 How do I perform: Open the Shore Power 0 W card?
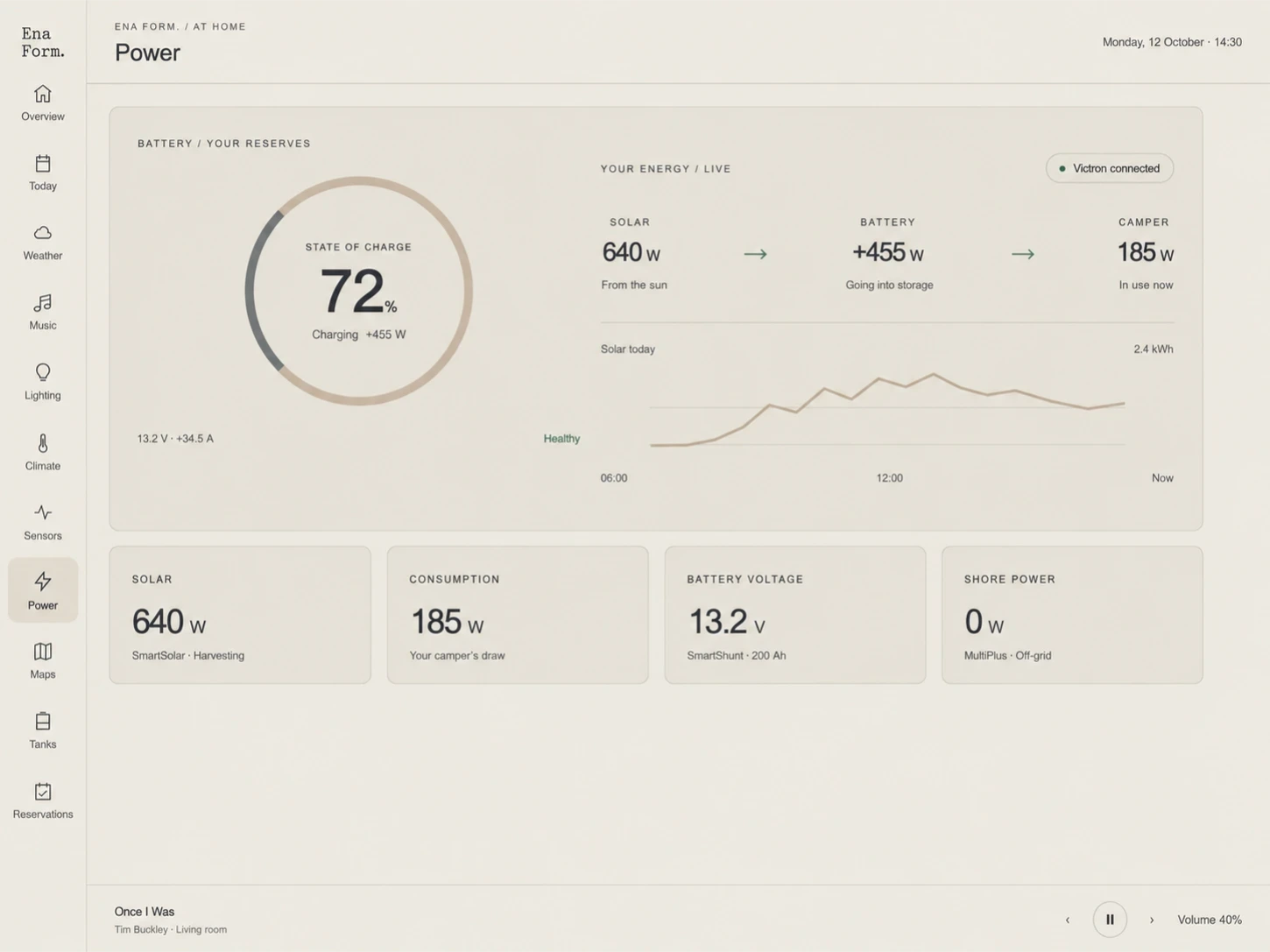click(1072, 615)
